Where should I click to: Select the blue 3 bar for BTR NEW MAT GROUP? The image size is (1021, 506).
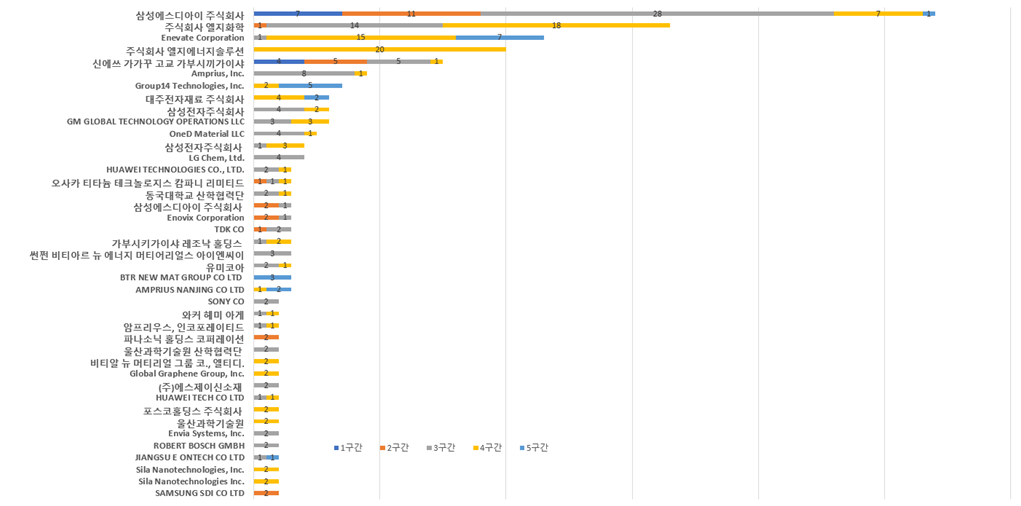point(272,277)
